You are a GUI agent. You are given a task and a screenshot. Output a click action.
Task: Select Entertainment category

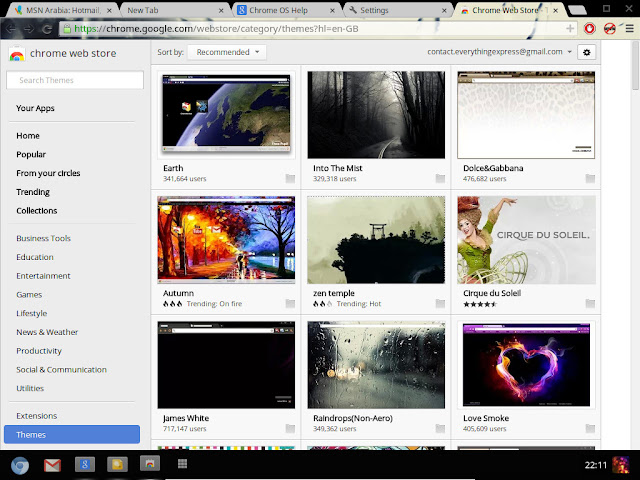coord(43,276)
